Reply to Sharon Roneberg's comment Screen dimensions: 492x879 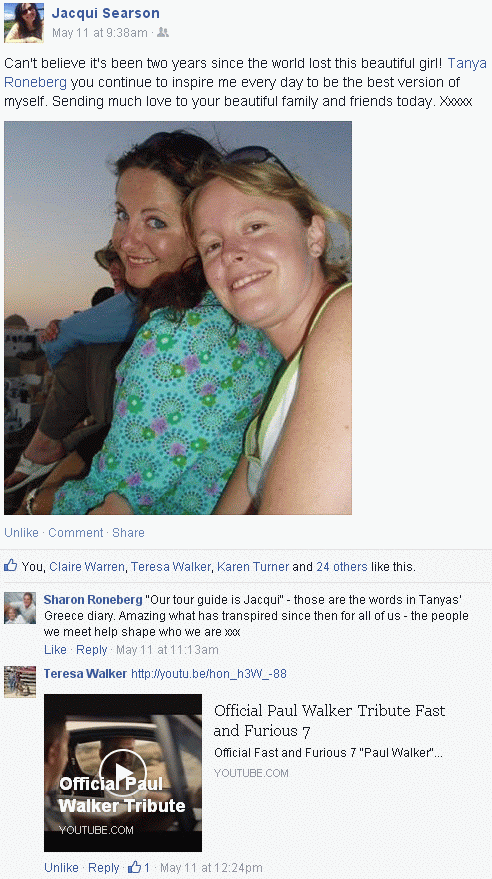pos(91,650)
